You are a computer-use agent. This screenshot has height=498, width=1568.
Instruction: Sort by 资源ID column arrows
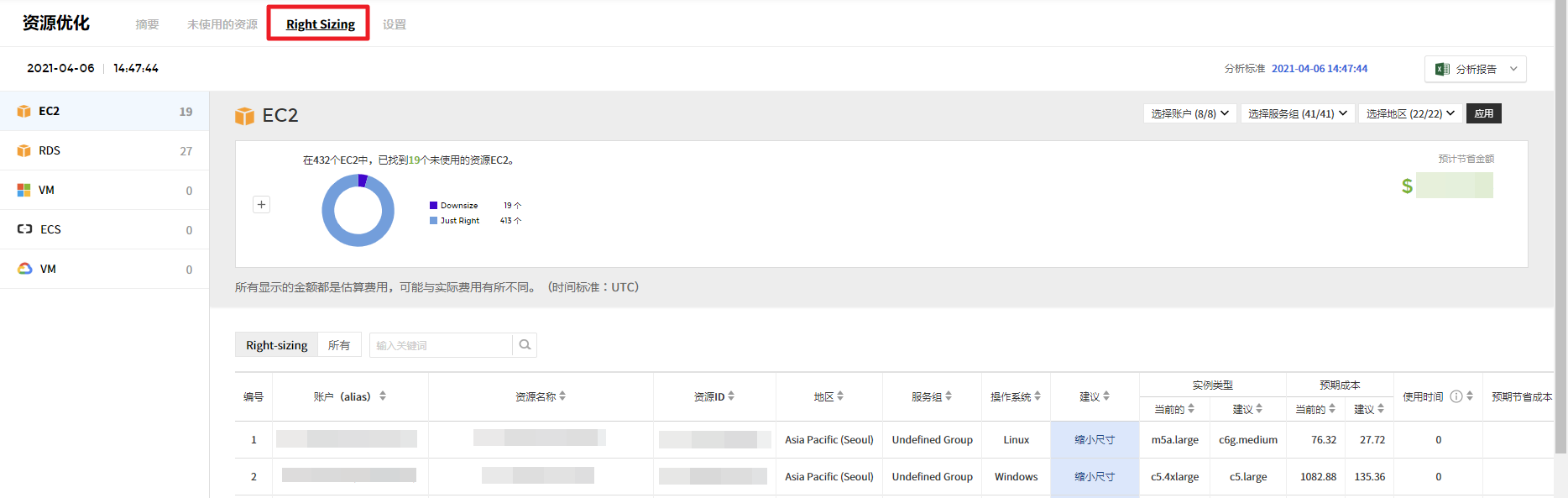[x=731, y=396]
